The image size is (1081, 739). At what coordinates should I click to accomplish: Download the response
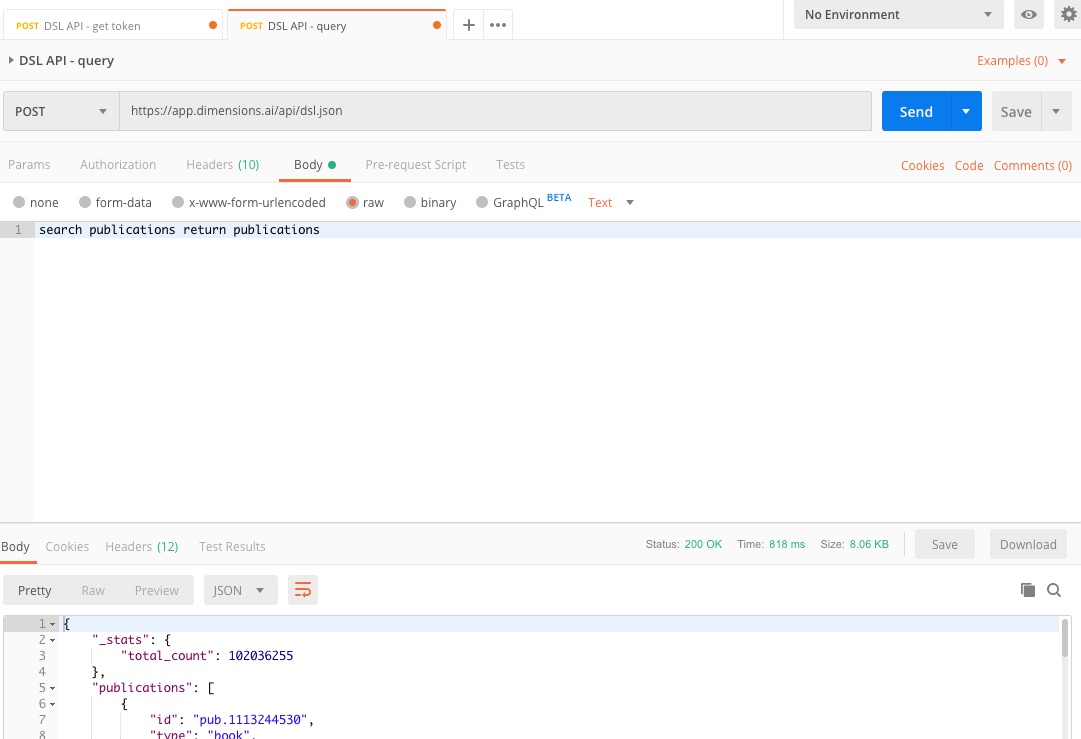tap(1028, 544)
